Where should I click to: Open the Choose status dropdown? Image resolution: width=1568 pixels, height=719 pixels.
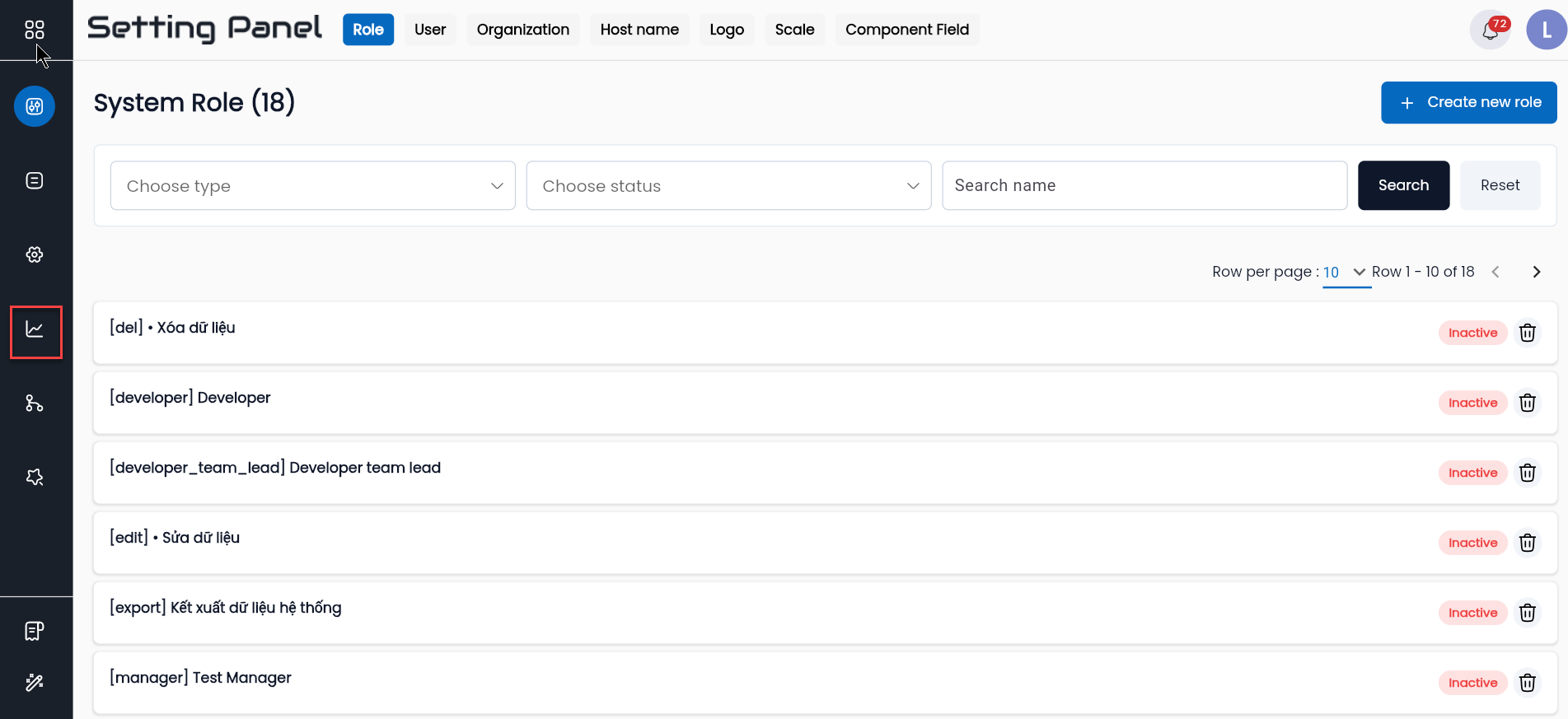[x=729, y=185]
